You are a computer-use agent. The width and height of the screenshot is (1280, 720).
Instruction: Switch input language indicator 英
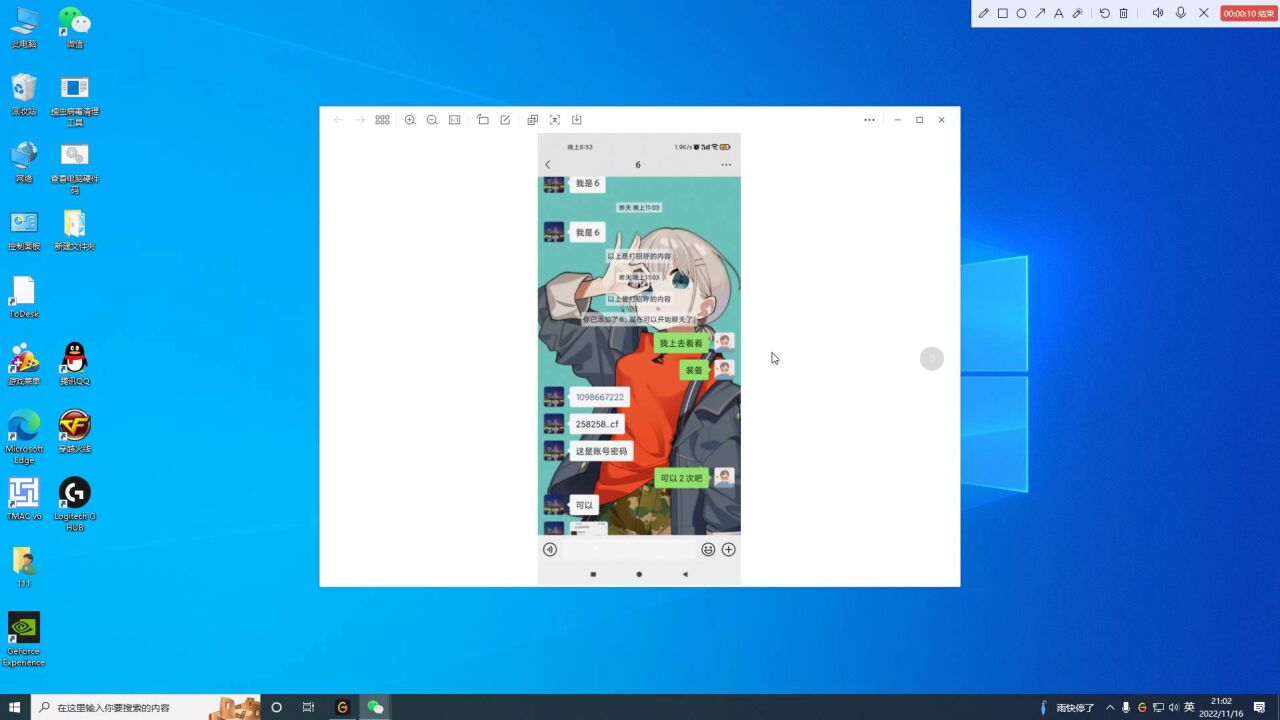[1190, 707]
